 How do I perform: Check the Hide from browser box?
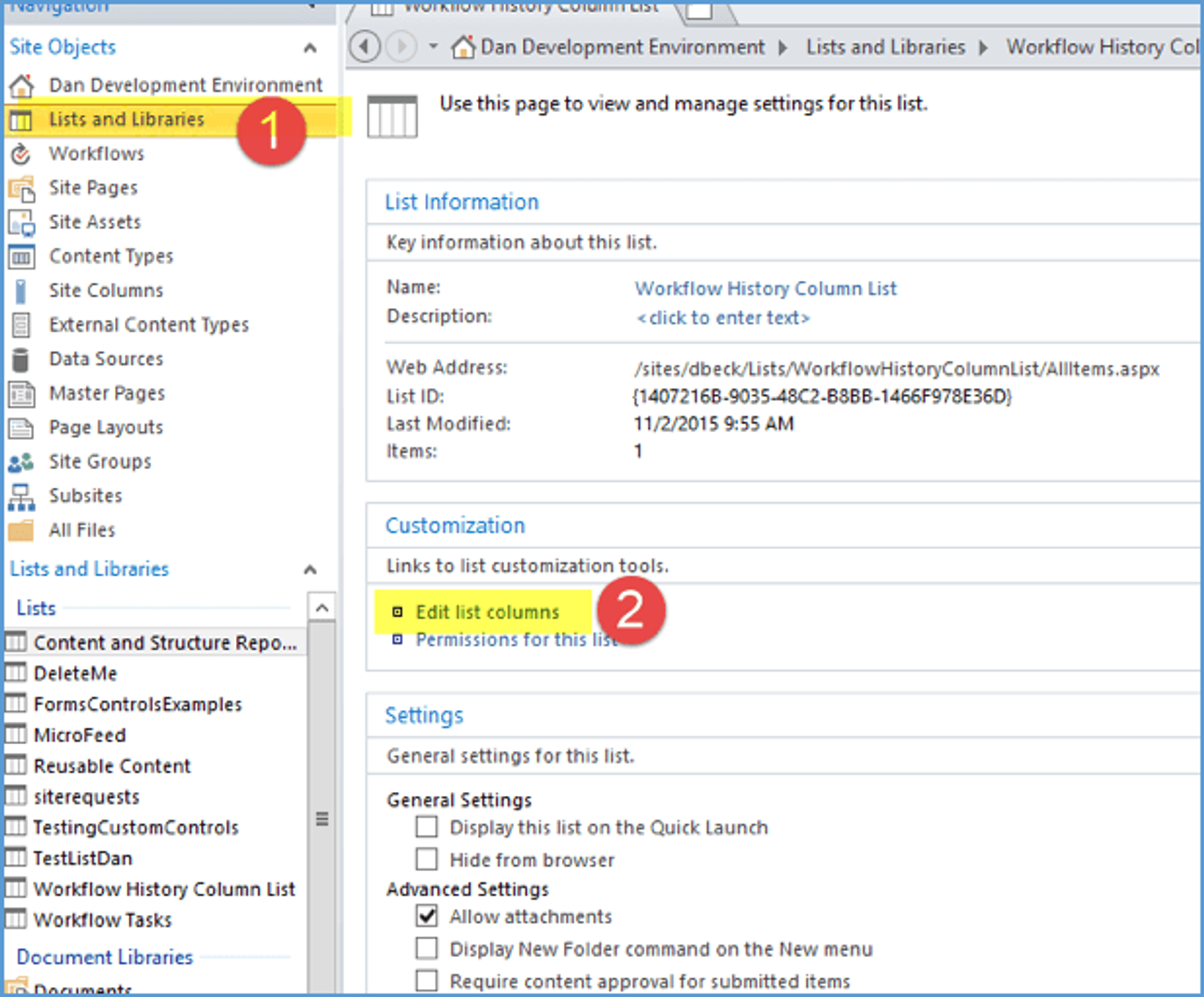click(x=427, y=859)
